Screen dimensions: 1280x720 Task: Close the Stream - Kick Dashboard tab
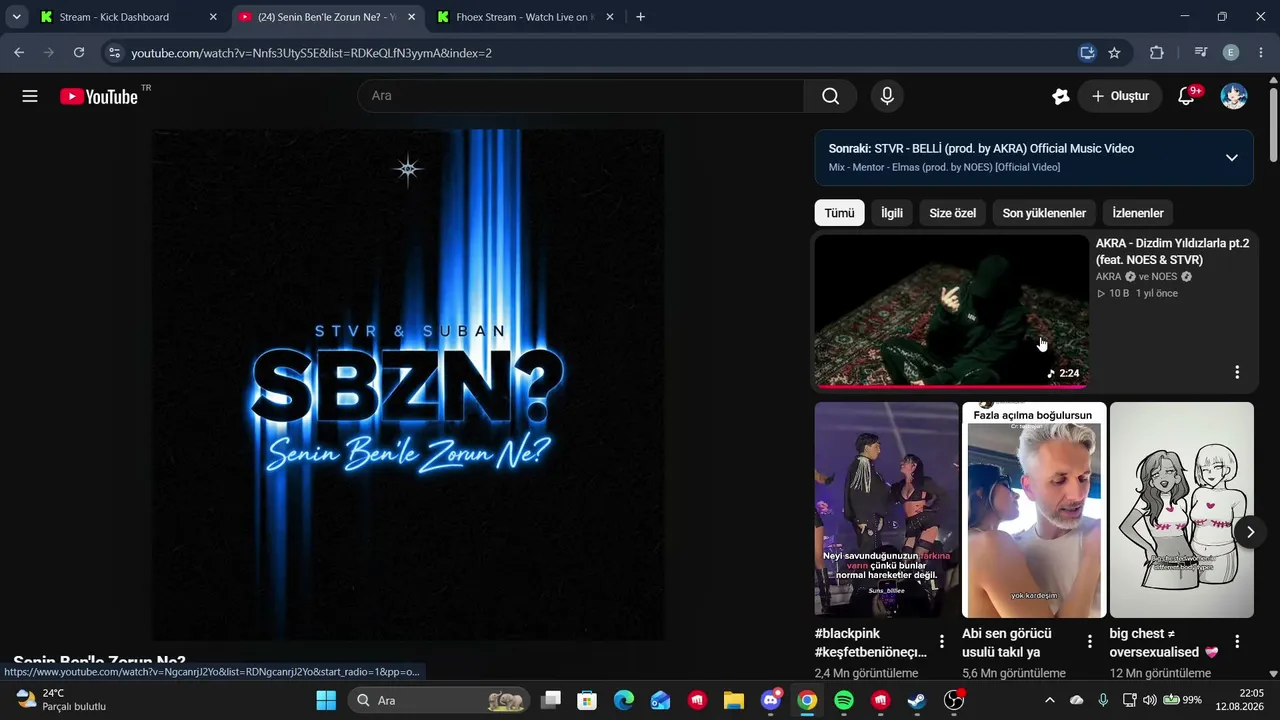(213, 17)
